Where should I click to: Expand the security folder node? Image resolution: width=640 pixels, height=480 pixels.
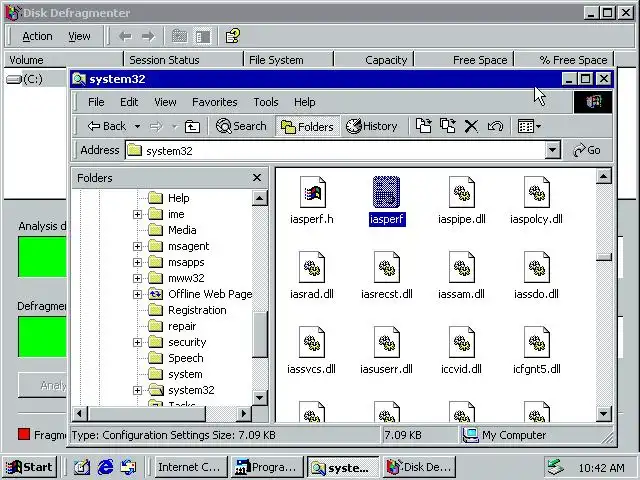click(138, 342)
